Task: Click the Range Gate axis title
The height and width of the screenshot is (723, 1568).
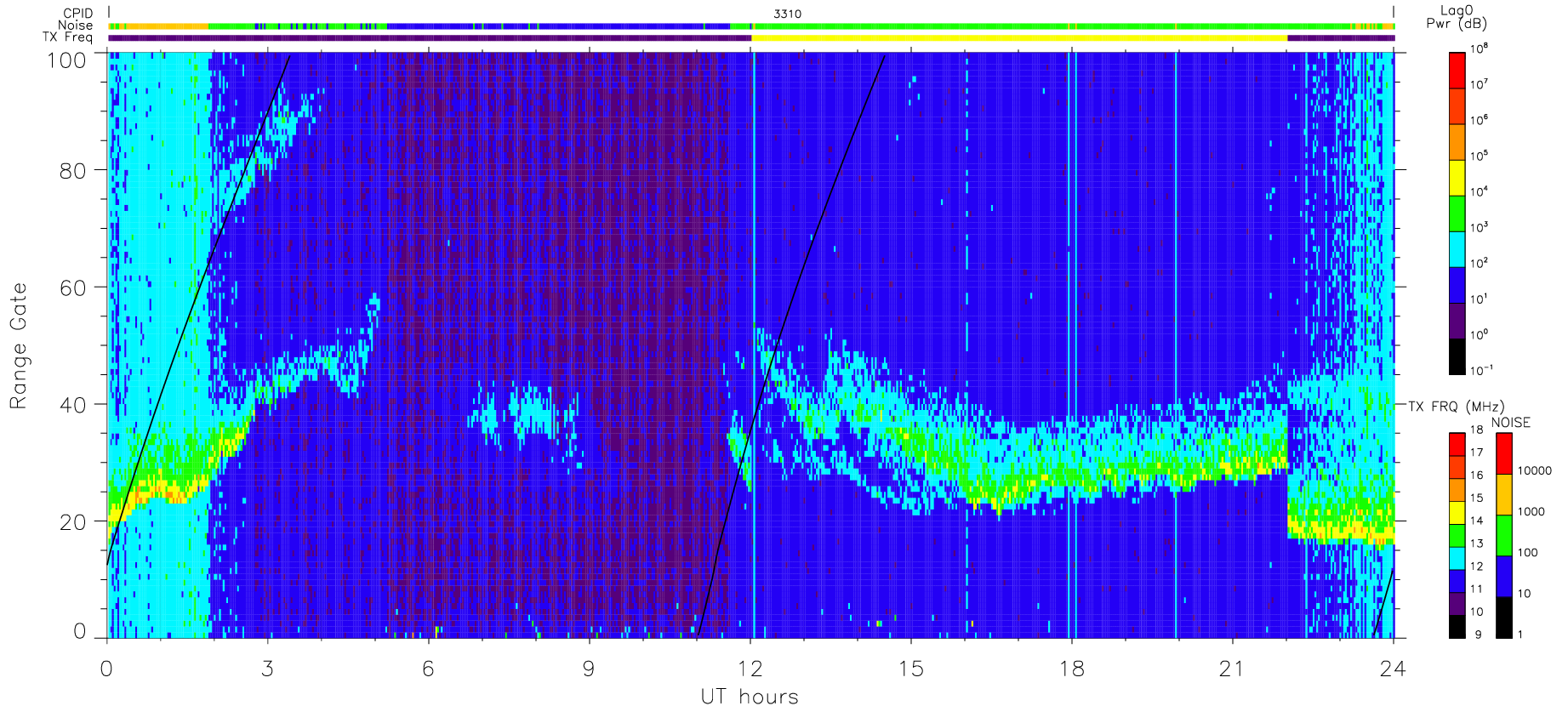Action: (x=18, y=345)
